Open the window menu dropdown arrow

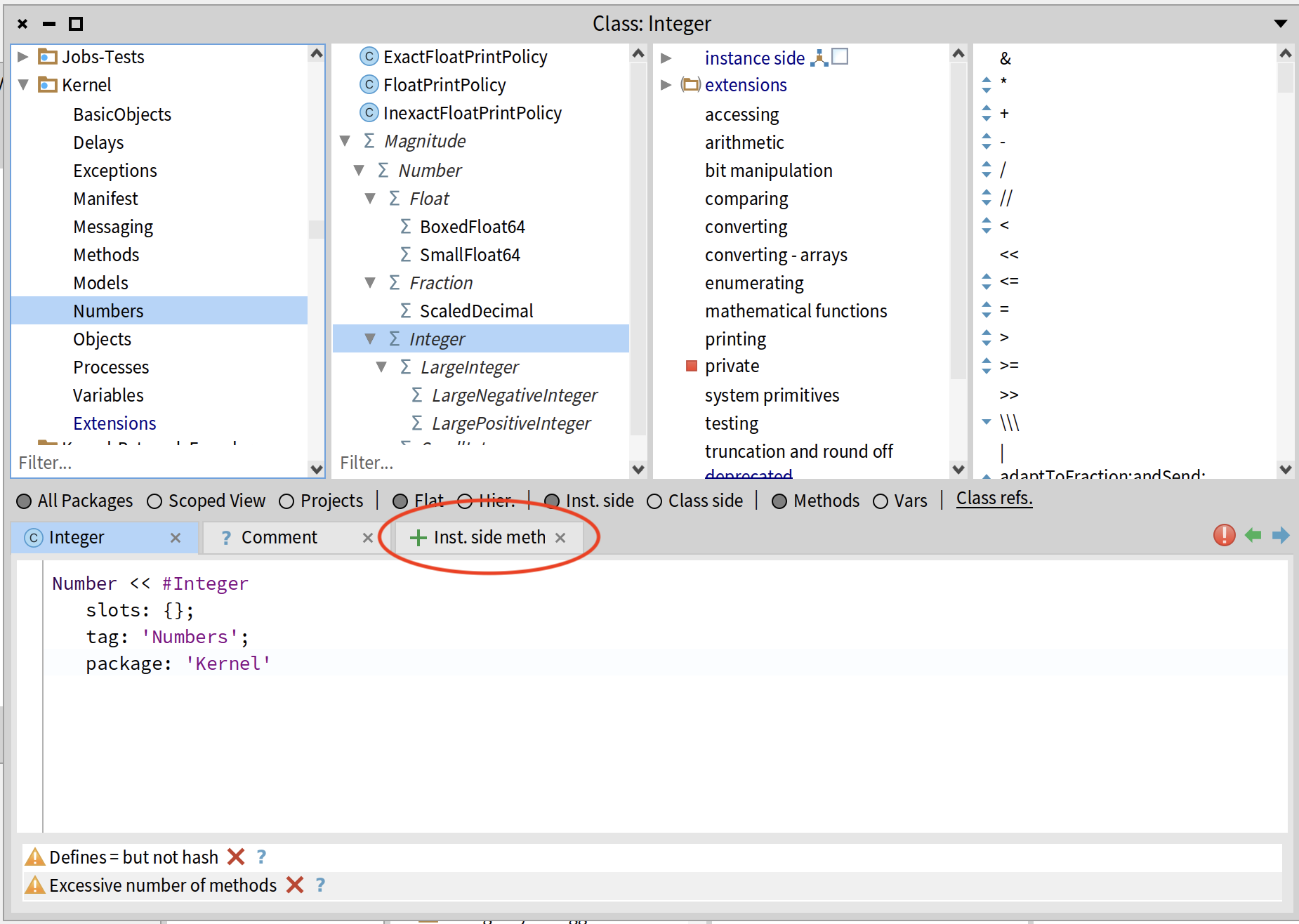[1281, 24]
